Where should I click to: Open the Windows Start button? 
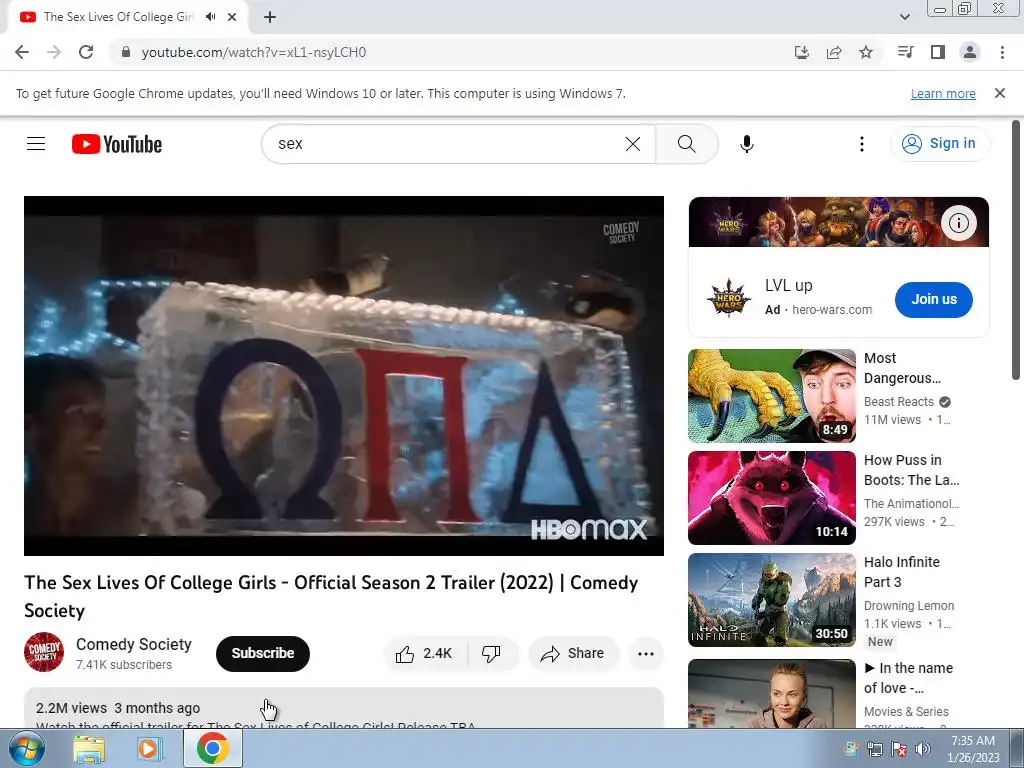click(27, 748)
